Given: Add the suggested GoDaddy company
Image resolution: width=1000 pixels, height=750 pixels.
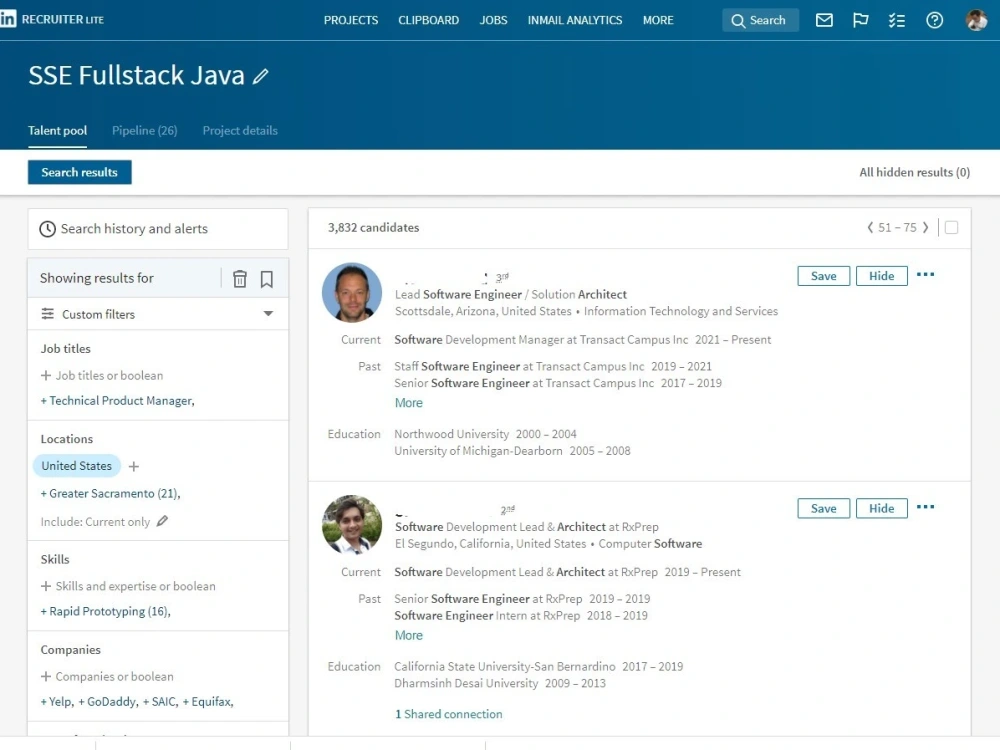Looking at the screenshot, I should click(x=108, y=702).
